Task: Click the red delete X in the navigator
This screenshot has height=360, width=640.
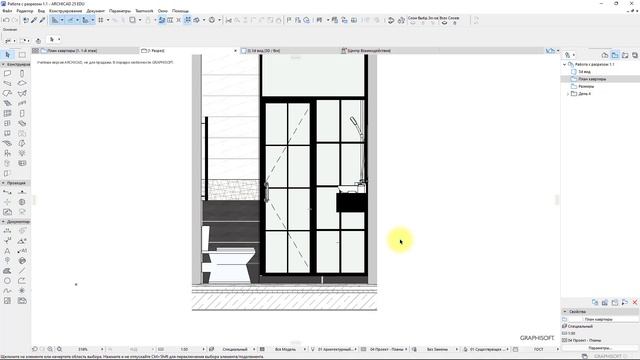Action: click(x=635, y=302)
